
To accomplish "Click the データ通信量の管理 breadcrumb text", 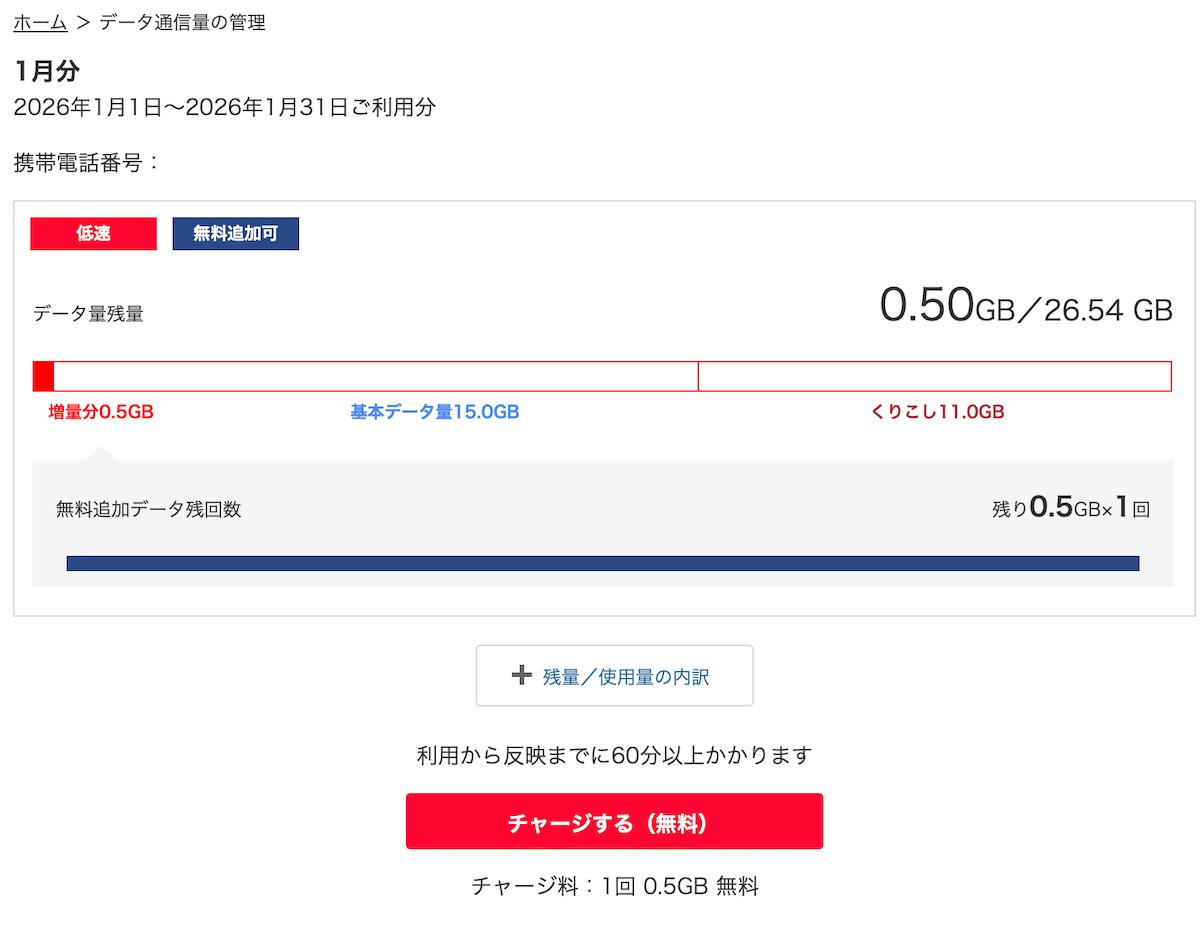I will [182, 22].
